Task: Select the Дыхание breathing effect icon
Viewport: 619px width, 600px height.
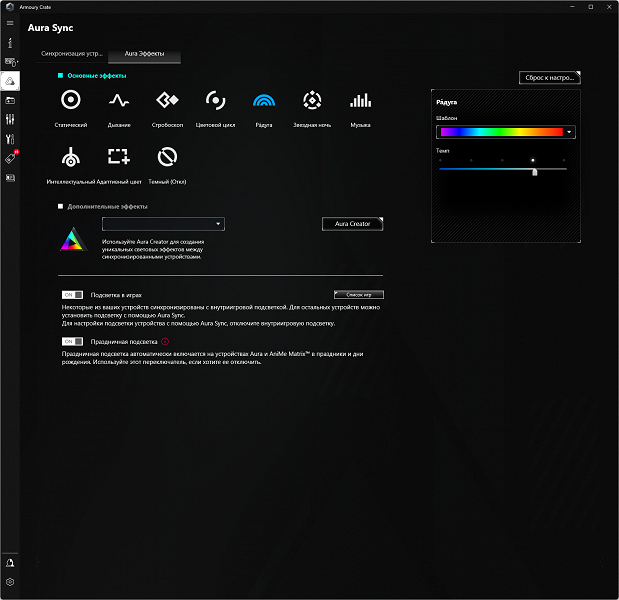Action: point(119,101)
